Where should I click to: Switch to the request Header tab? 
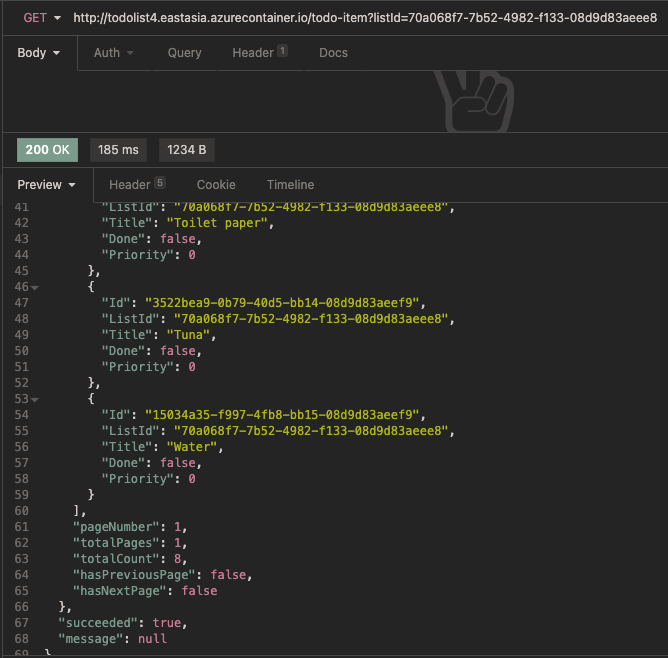[x=259, y=53]
